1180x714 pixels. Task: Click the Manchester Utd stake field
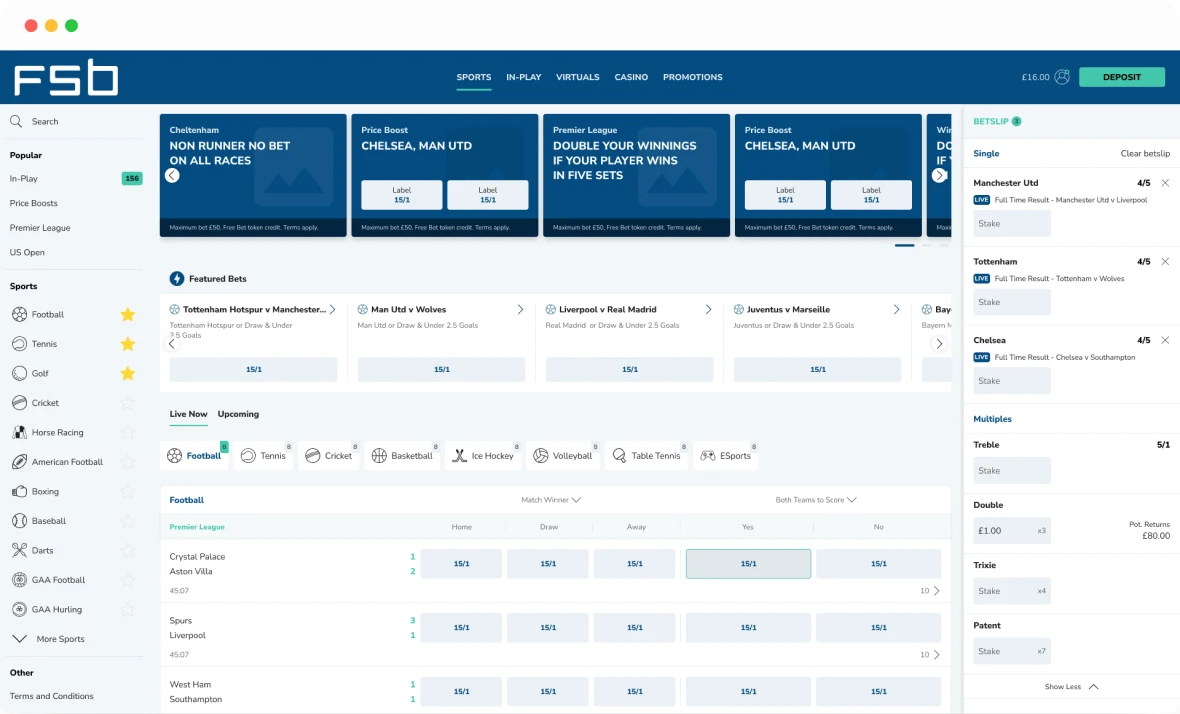click(1011, 223)
